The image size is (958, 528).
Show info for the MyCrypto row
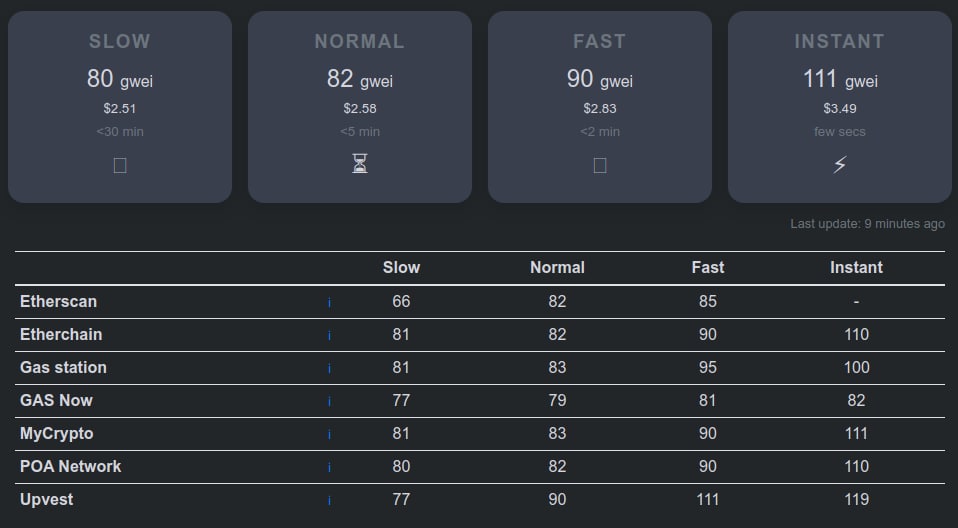point(329,434)
